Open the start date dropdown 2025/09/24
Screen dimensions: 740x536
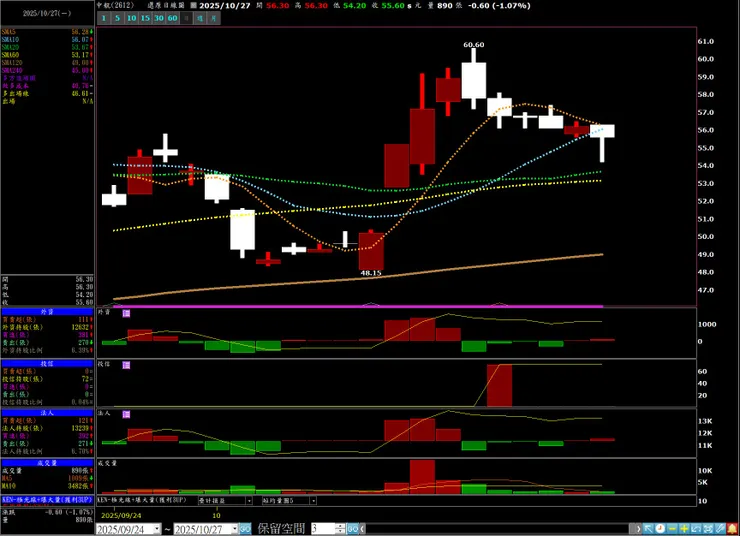pos(157,529)
